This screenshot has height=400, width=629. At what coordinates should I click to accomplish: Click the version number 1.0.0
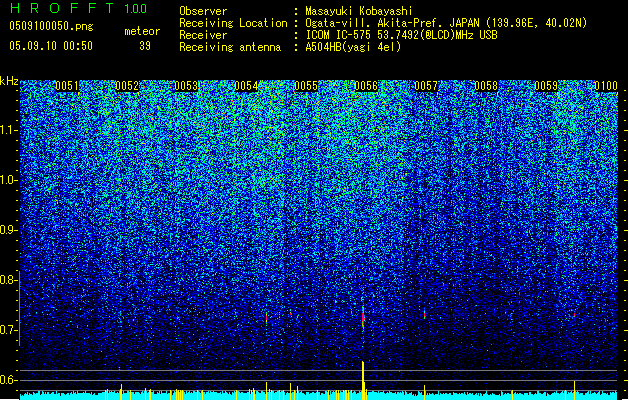click(135, 9)
